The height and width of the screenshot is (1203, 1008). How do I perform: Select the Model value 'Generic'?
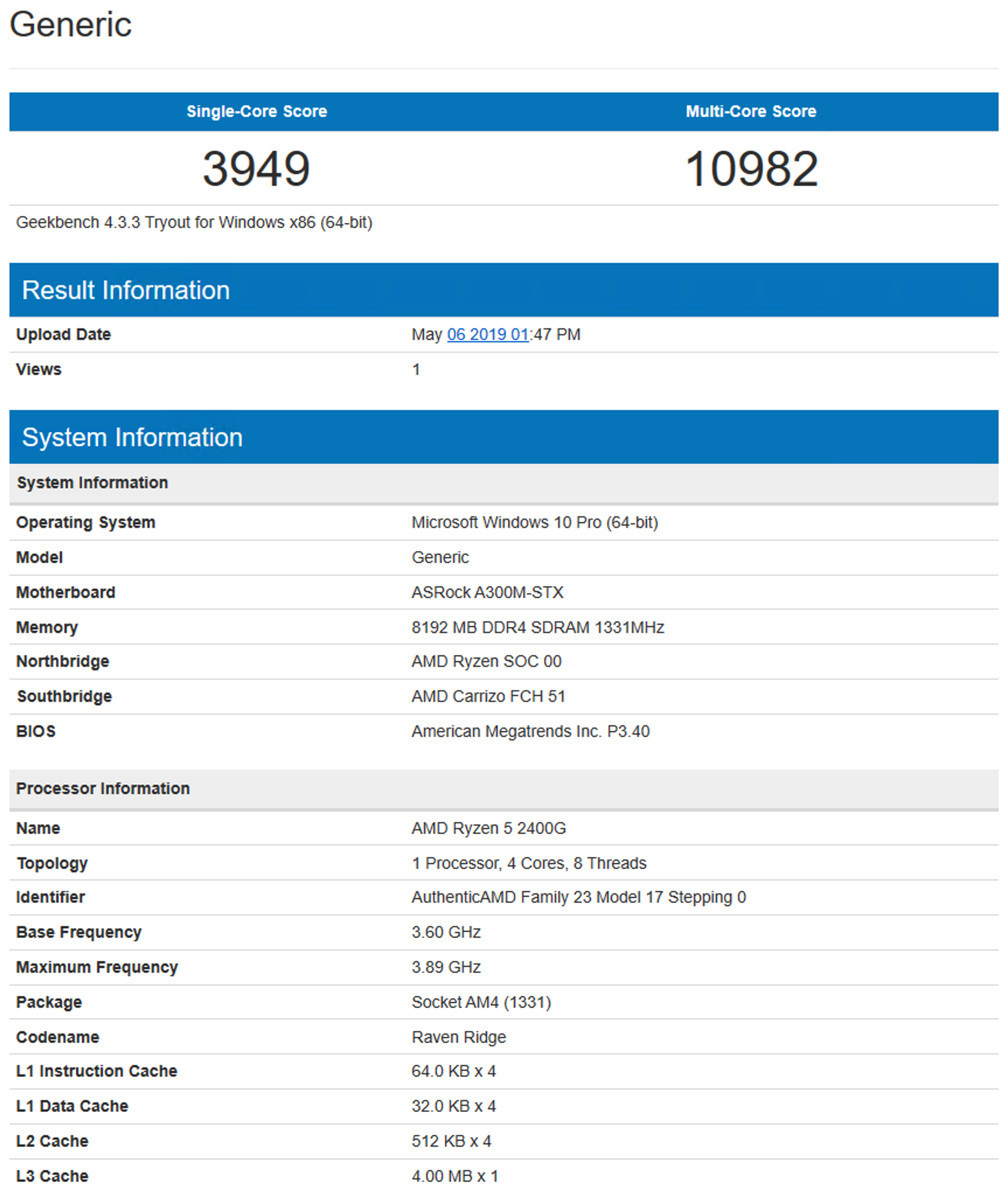[x=440, y=558]
